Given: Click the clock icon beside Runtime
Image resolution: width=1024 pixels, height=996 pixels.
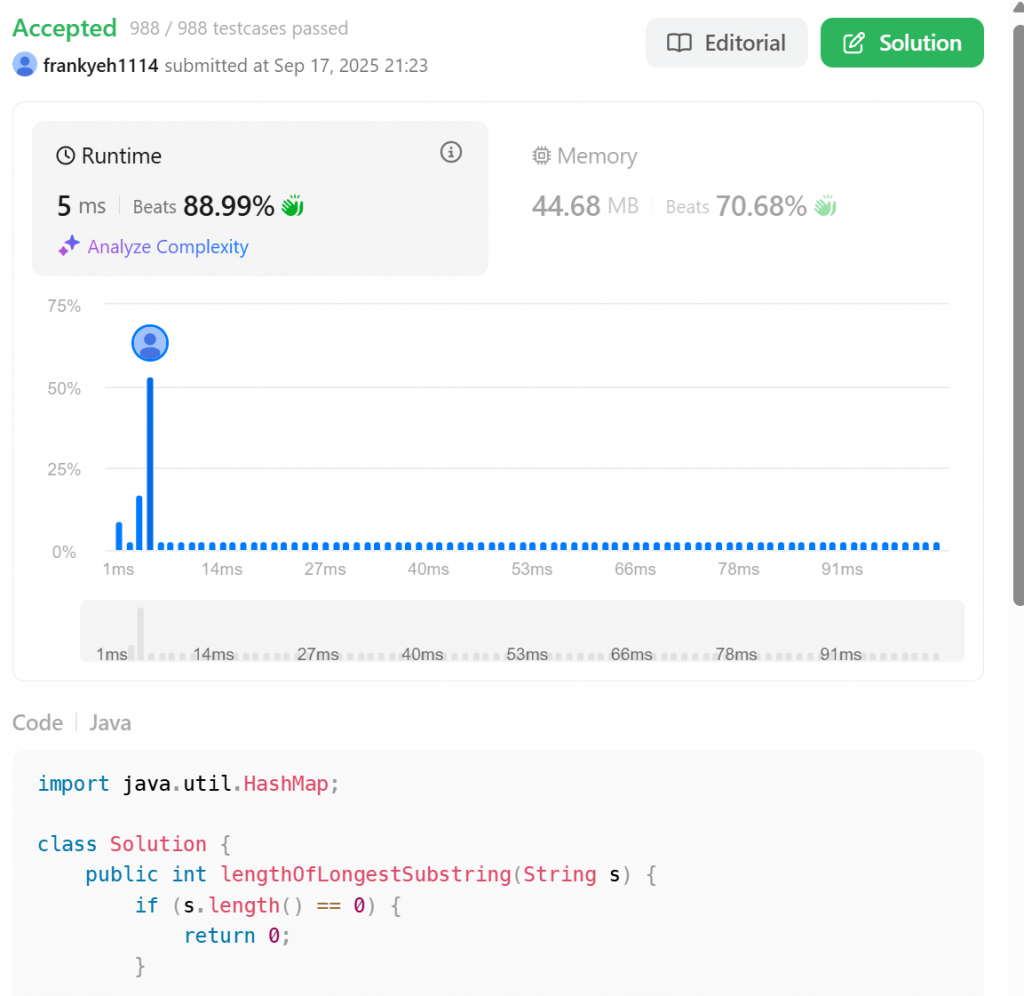Looking at the screenshot, I should coord(66,156).
